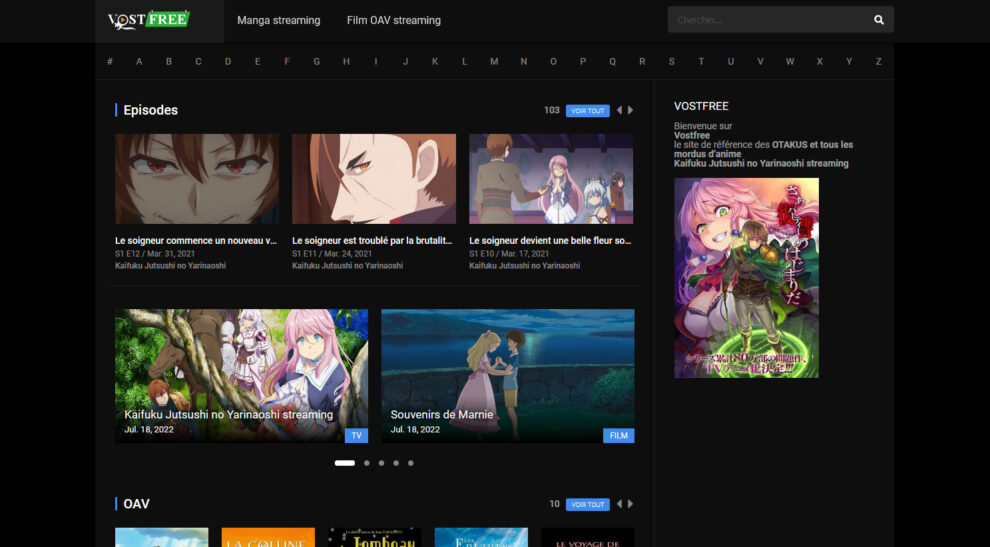
Task: Filter anime by letter V
Action: tap(760, 61)
